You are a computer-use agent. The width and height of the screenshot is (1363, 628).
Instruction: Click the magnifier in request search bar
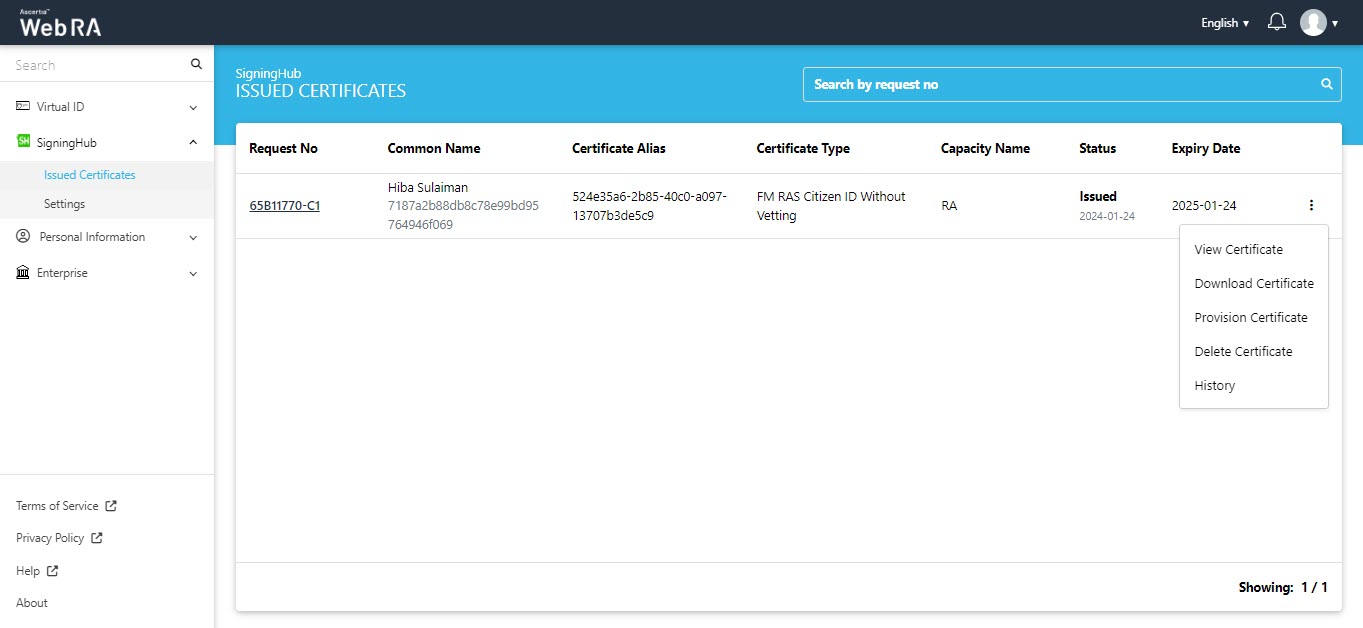pyautogui.click(x=1327, y=84)
